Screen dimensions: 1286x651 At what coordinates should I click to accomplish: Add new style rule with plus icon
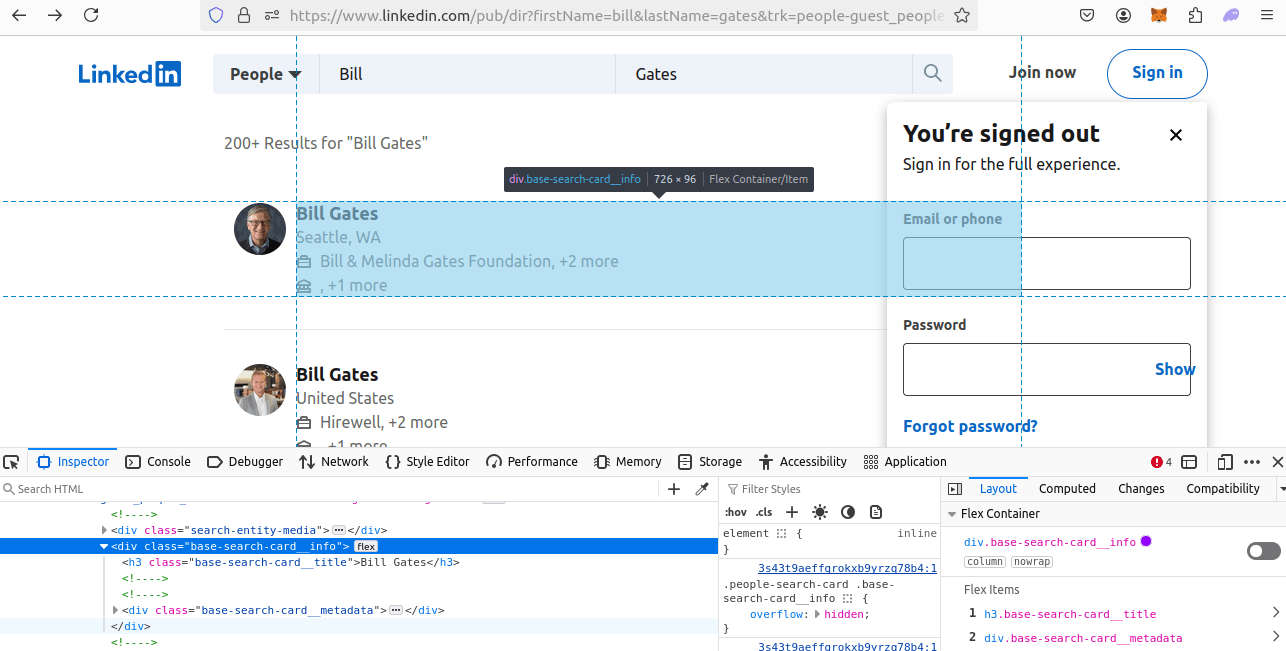click(792, 512)
